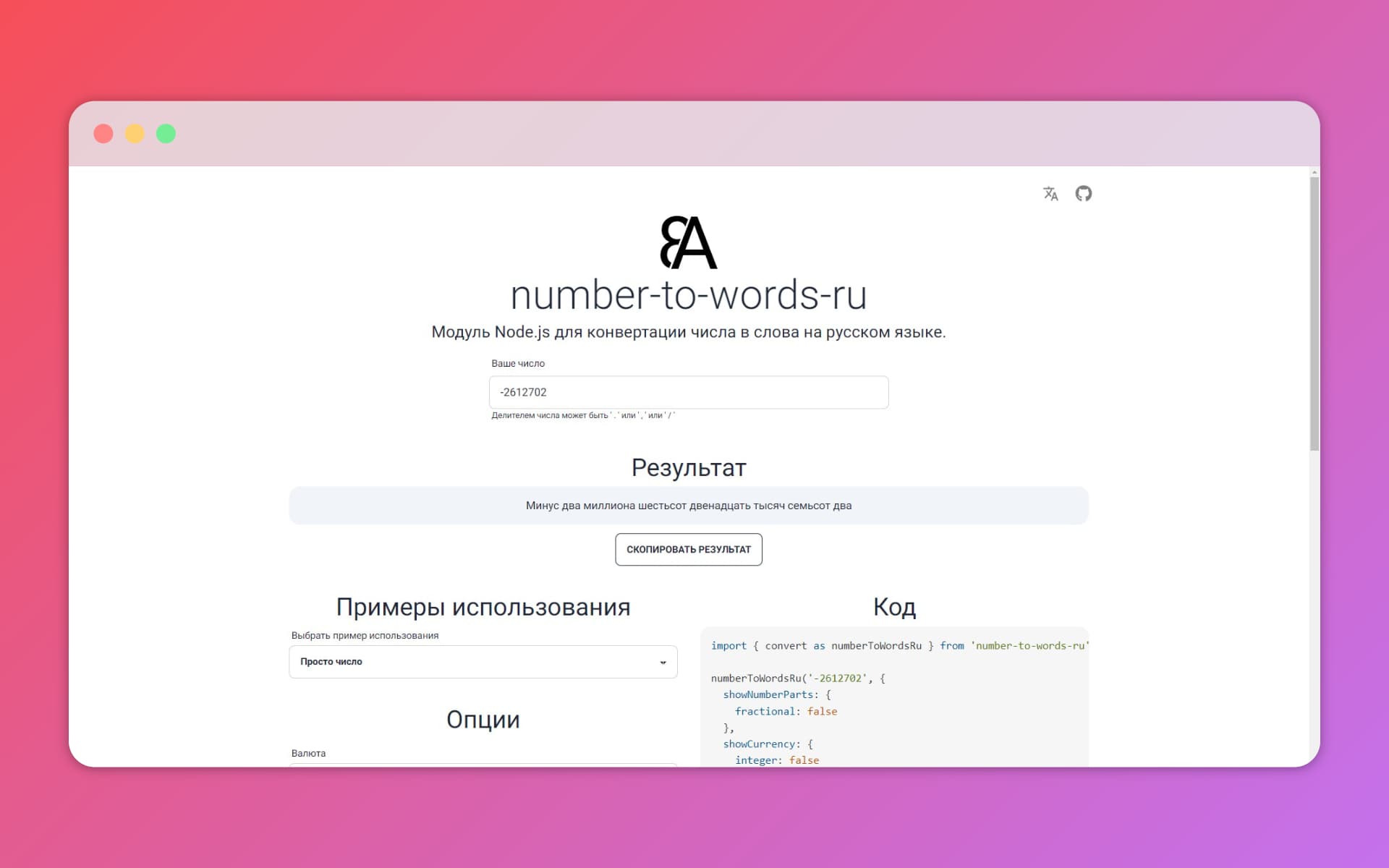Viewport: 1389px width, 868px height.
Task: Click the 'Примеры использования' heading
Action: click(x=483, y=608)
